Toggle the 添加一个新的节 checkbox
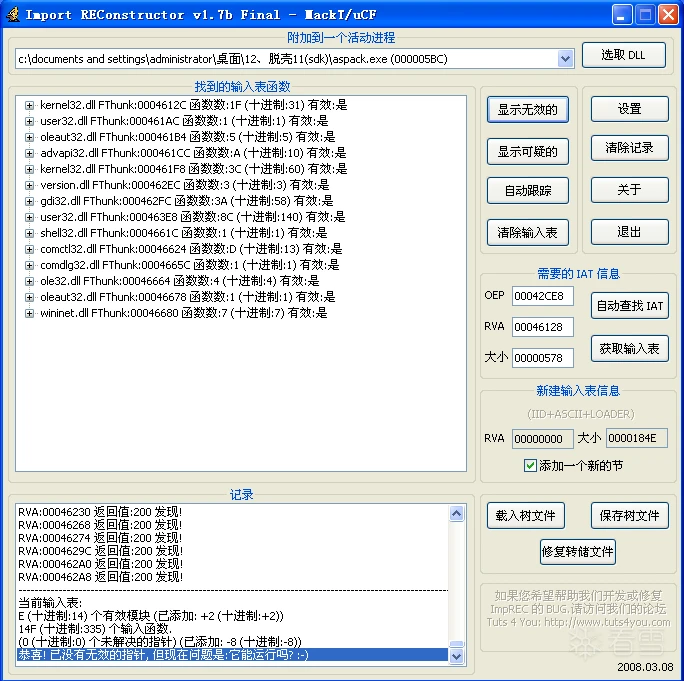 (x=531, y=466)
